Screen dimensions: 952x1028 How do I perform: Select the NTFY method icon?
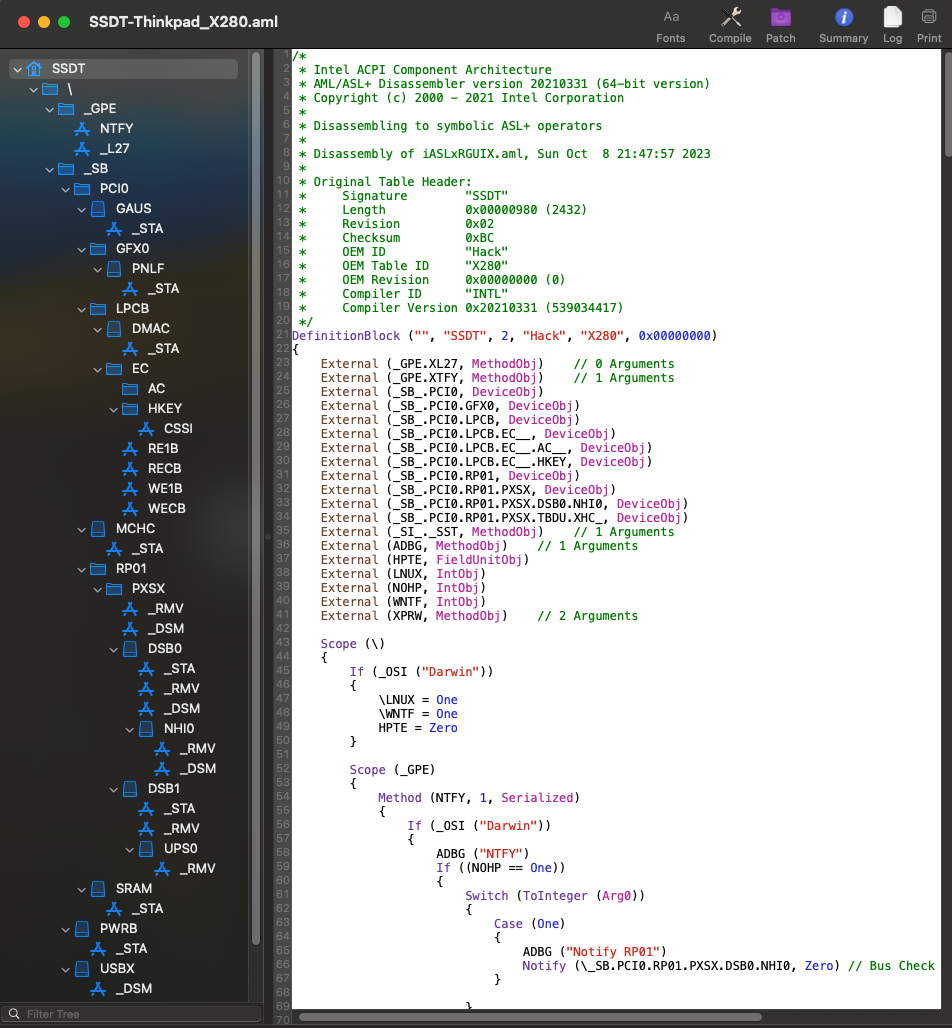click(82, 128)
